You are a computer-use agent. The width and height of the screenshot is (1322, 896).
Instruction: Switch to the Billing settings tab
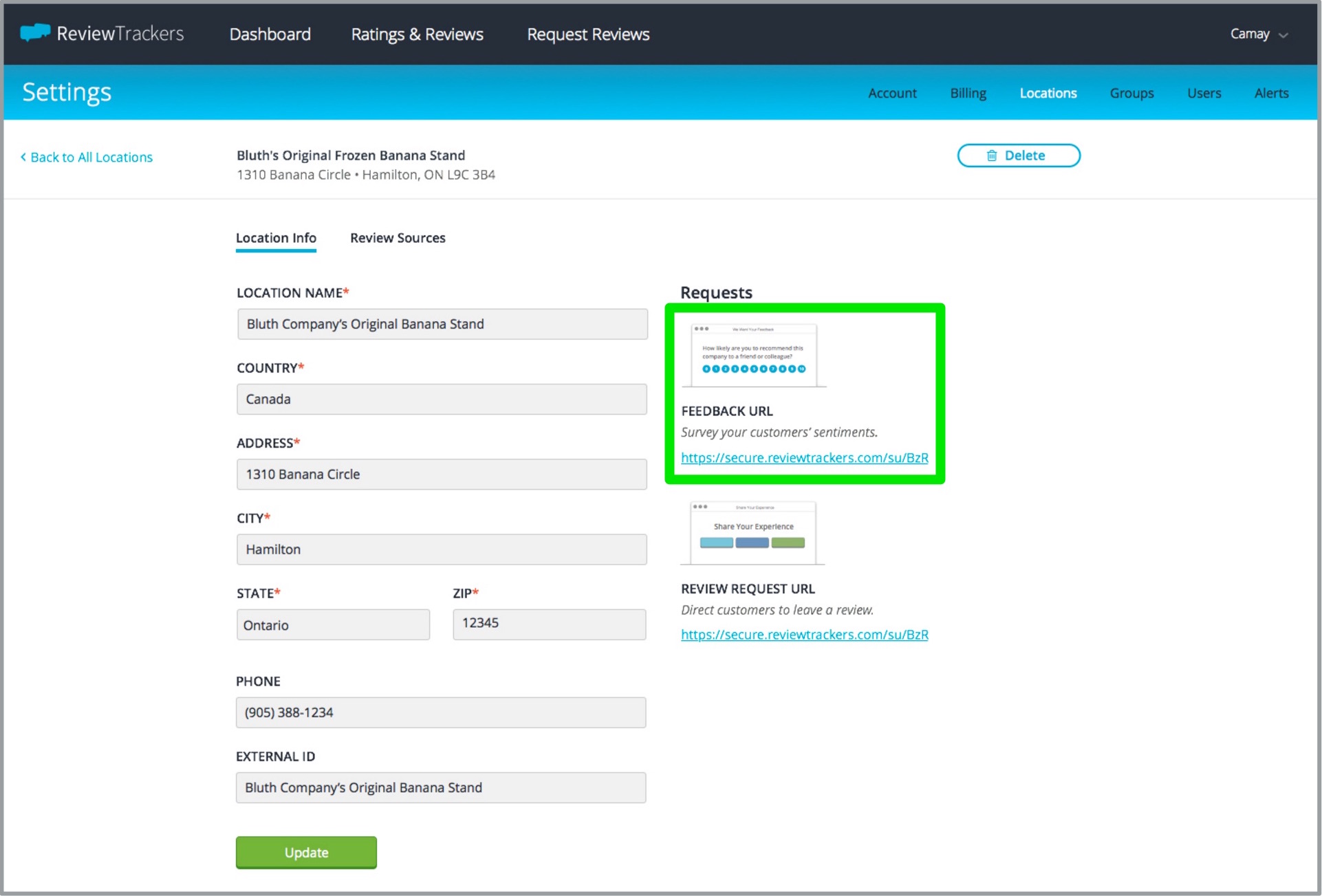[x=968, y=93]
